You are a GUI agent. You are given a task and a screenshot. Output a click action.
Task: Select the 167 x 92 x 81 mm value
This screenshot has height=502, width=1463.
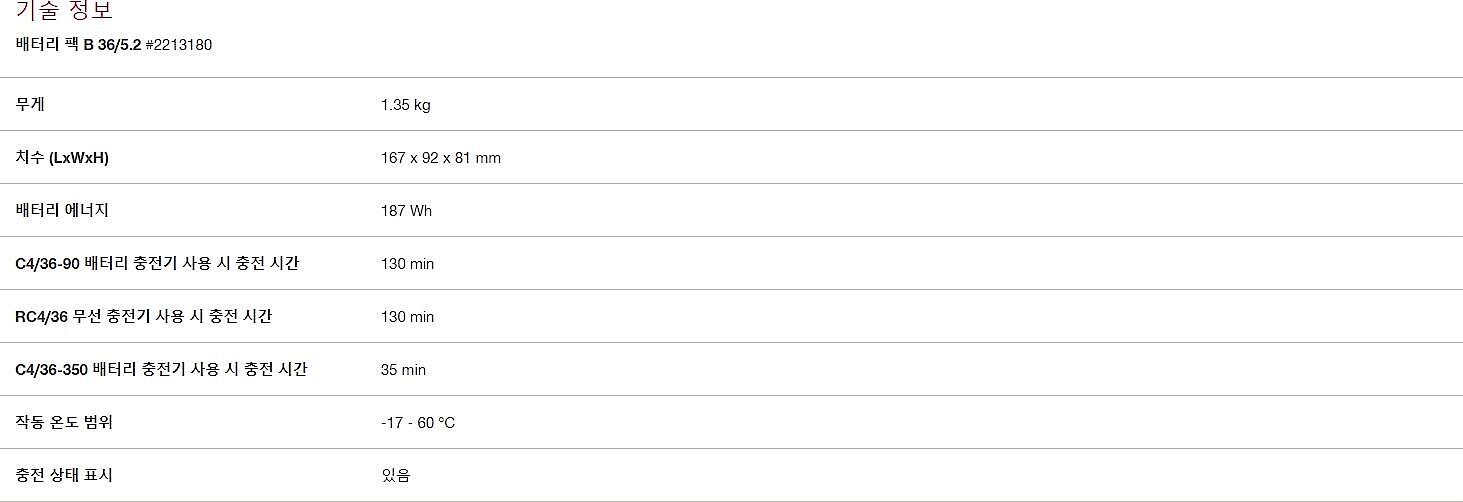tap(441, 158)
